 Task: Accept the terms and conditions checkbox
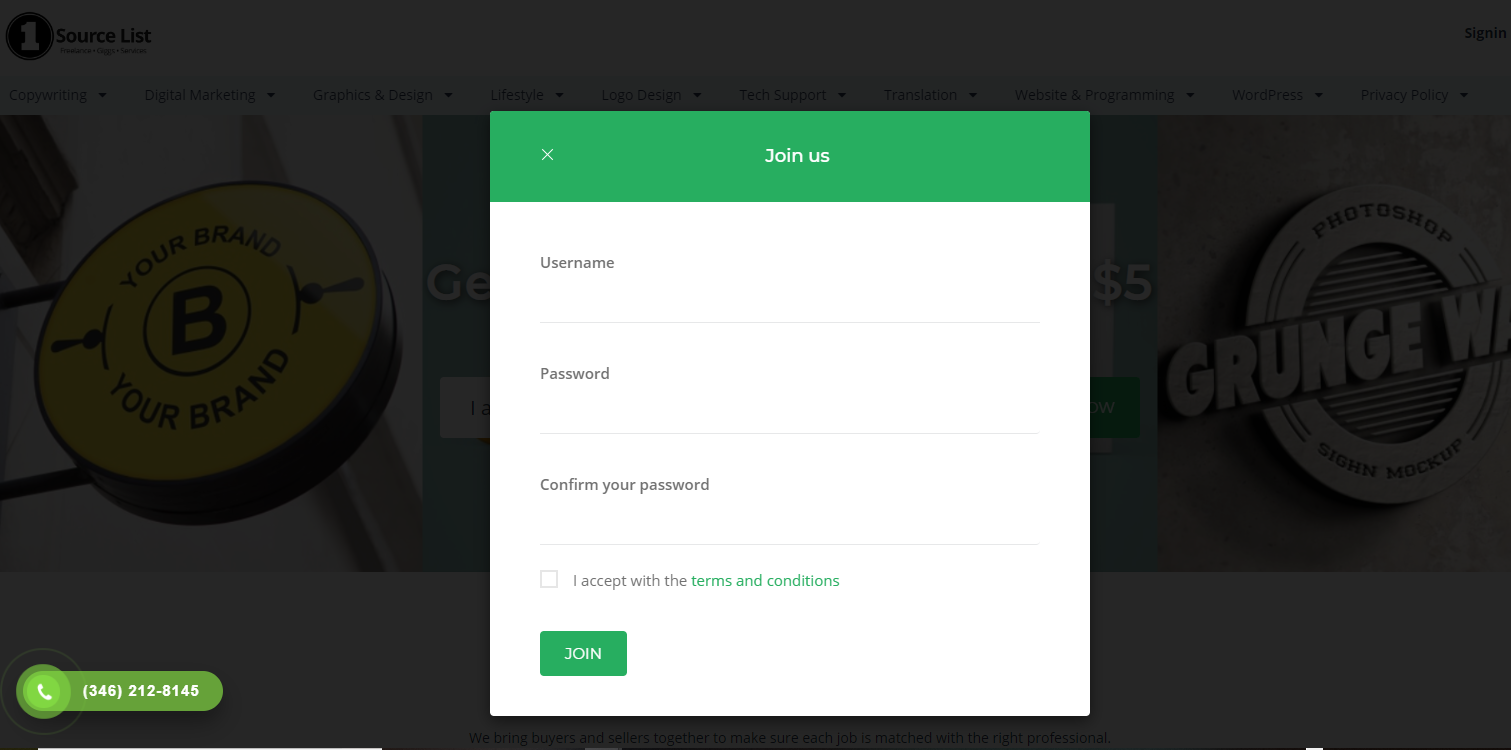tap(549, 579)
